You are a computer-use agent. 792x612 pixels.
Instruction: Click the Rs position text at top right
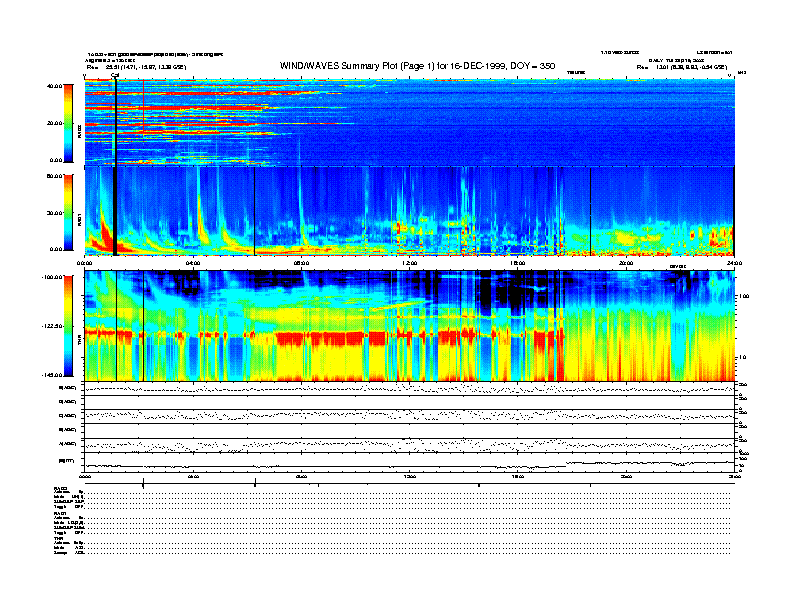coord(682,67)
